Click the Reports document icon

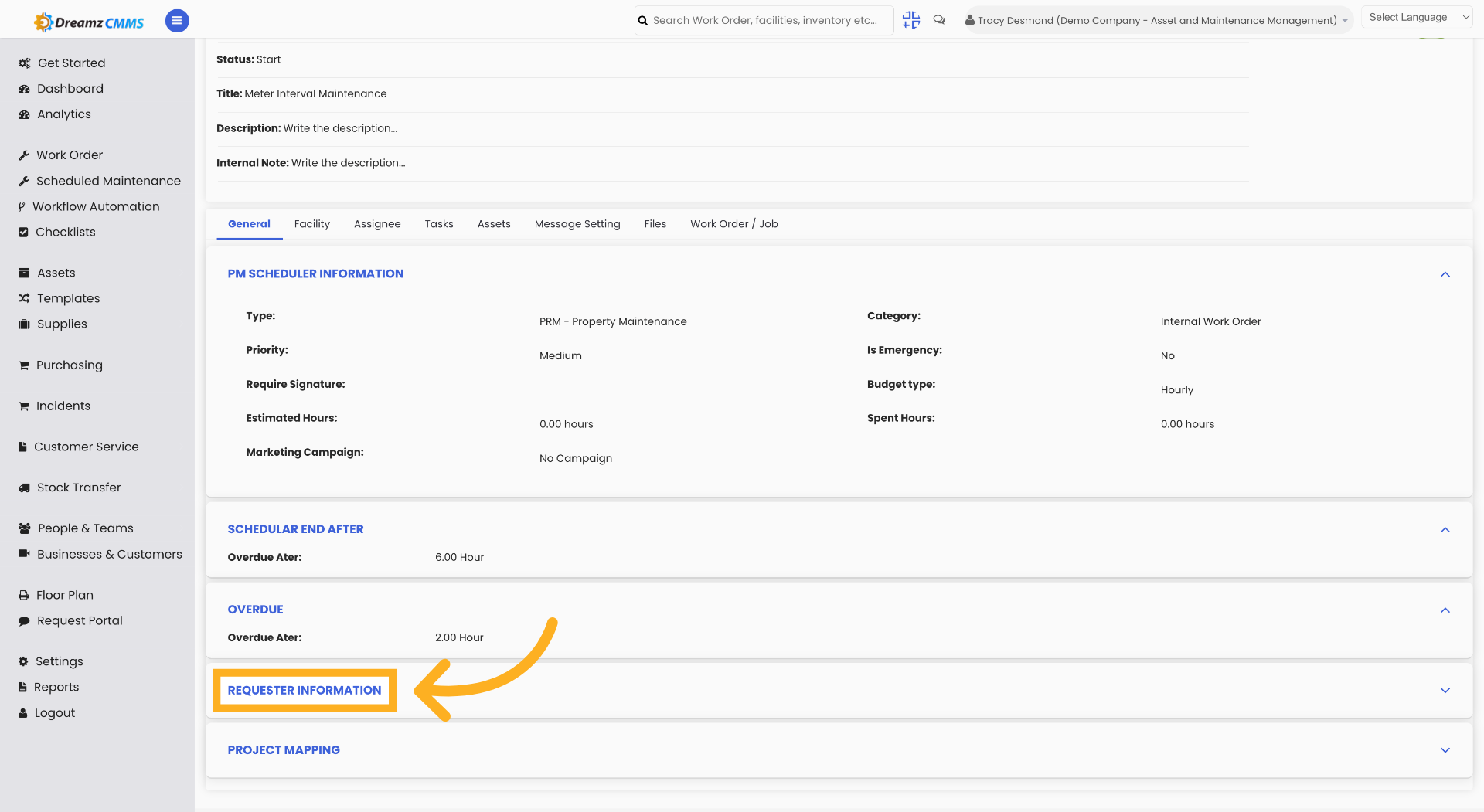(x=22, y=687)
